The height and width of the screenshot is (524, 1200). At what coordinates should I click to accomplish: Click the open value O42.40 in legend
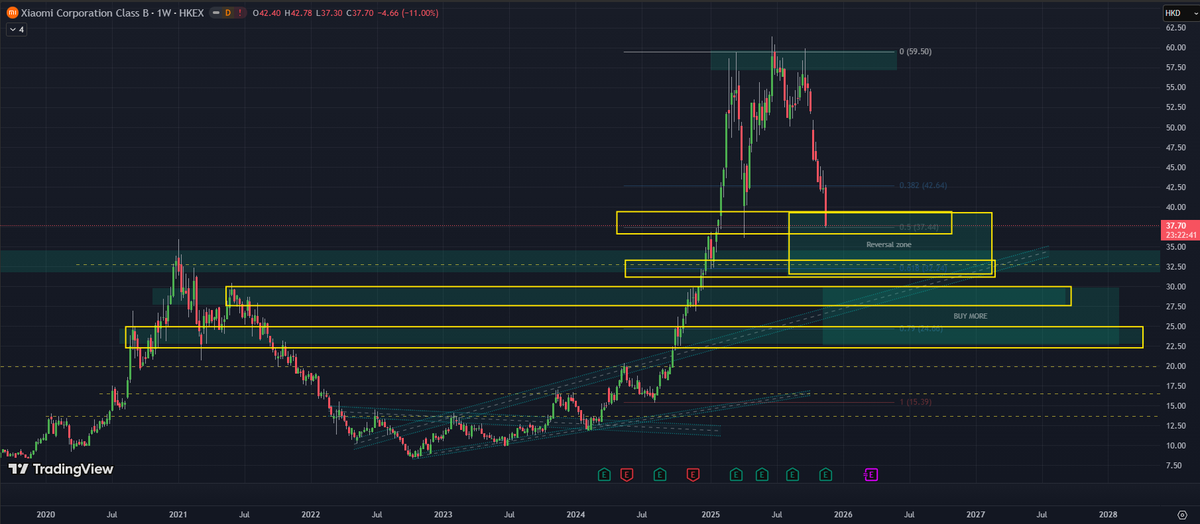tap(266, 13)
